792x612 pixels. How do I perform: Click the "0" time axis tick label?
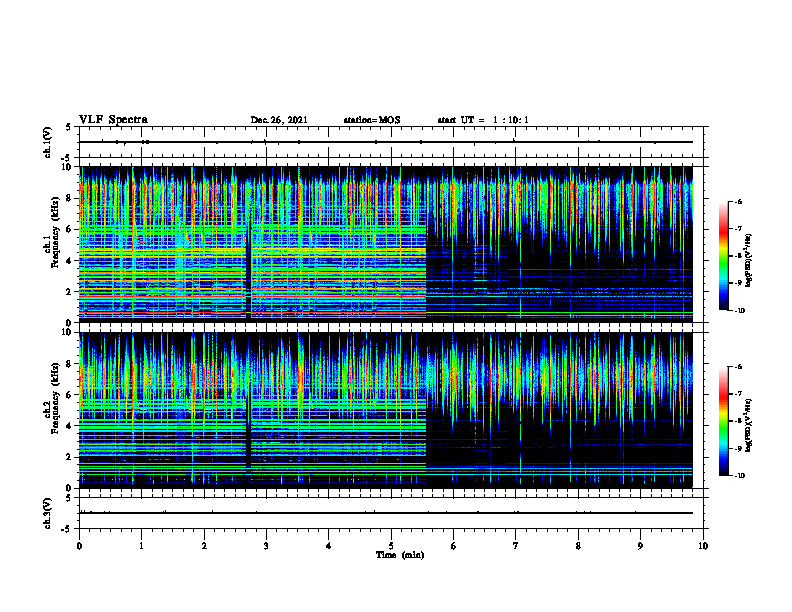pyautogui.click(x=79, y=546)
